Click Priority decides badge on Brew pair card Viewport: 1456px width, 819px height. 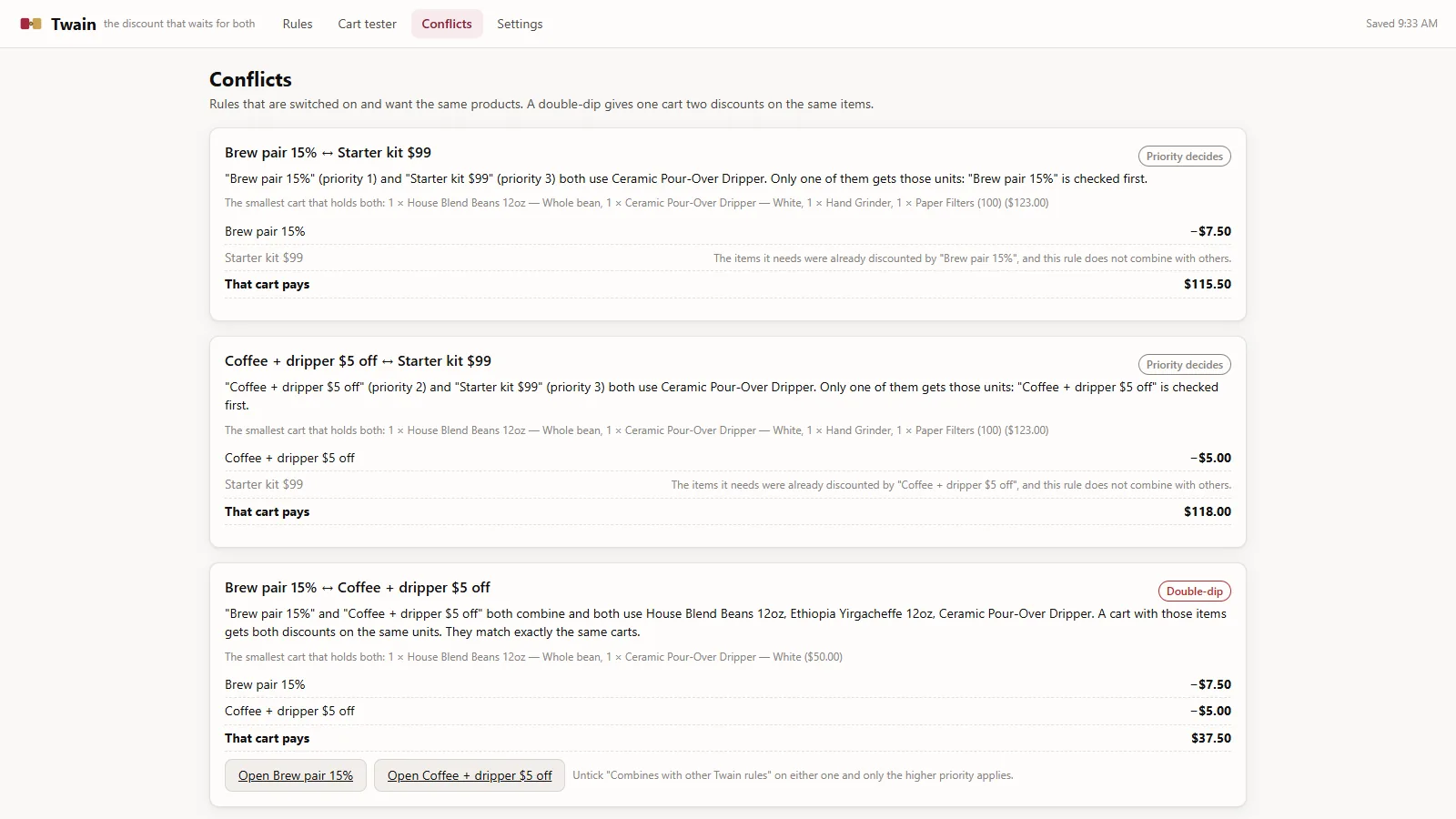pyautogui.click(x=1185, y=157)
